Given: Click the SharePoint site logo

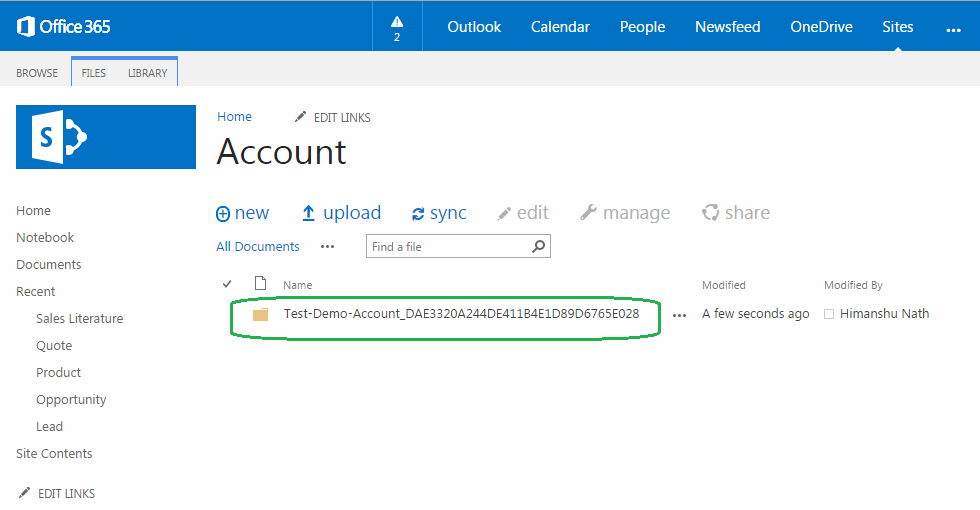Looking at the screenshot, I should 106,137.
